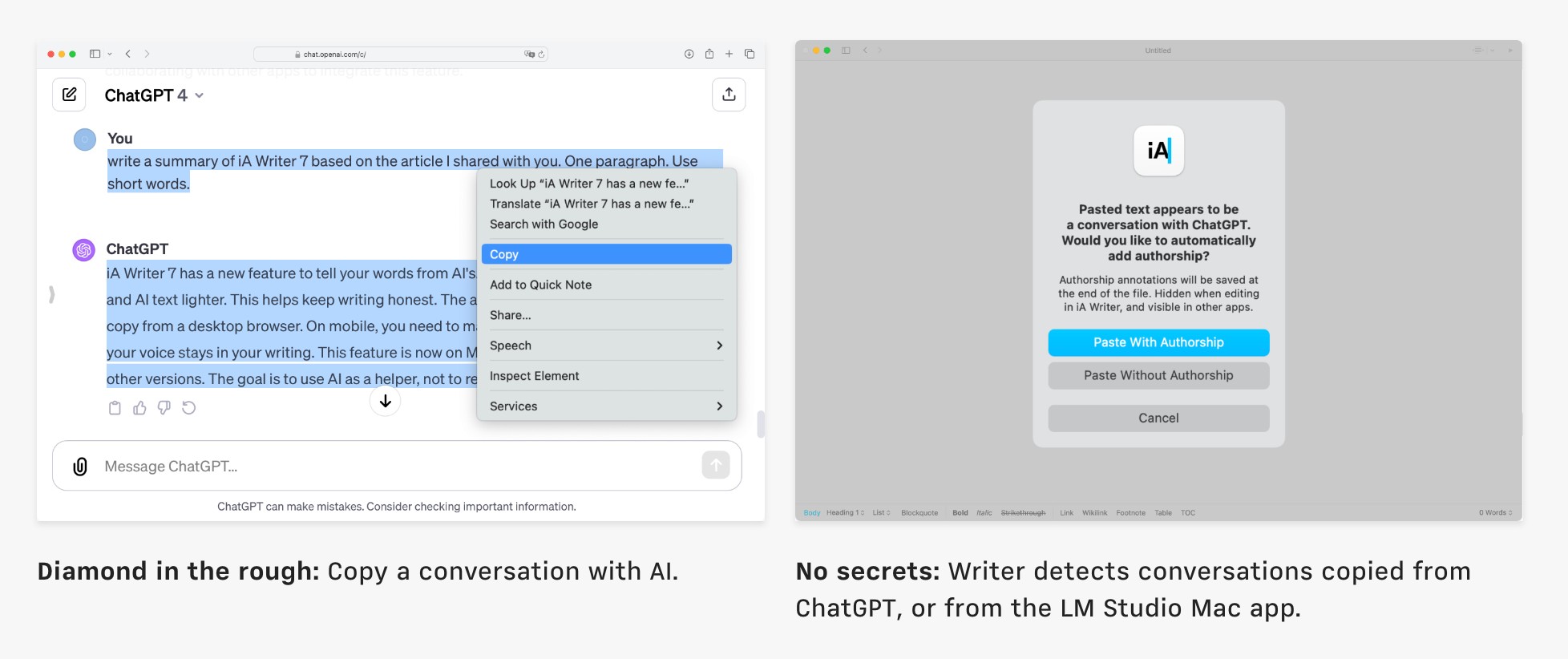Choose Inspect Element
The height and width of the screenshot is (659, 1568).
(x=607, y=376)
